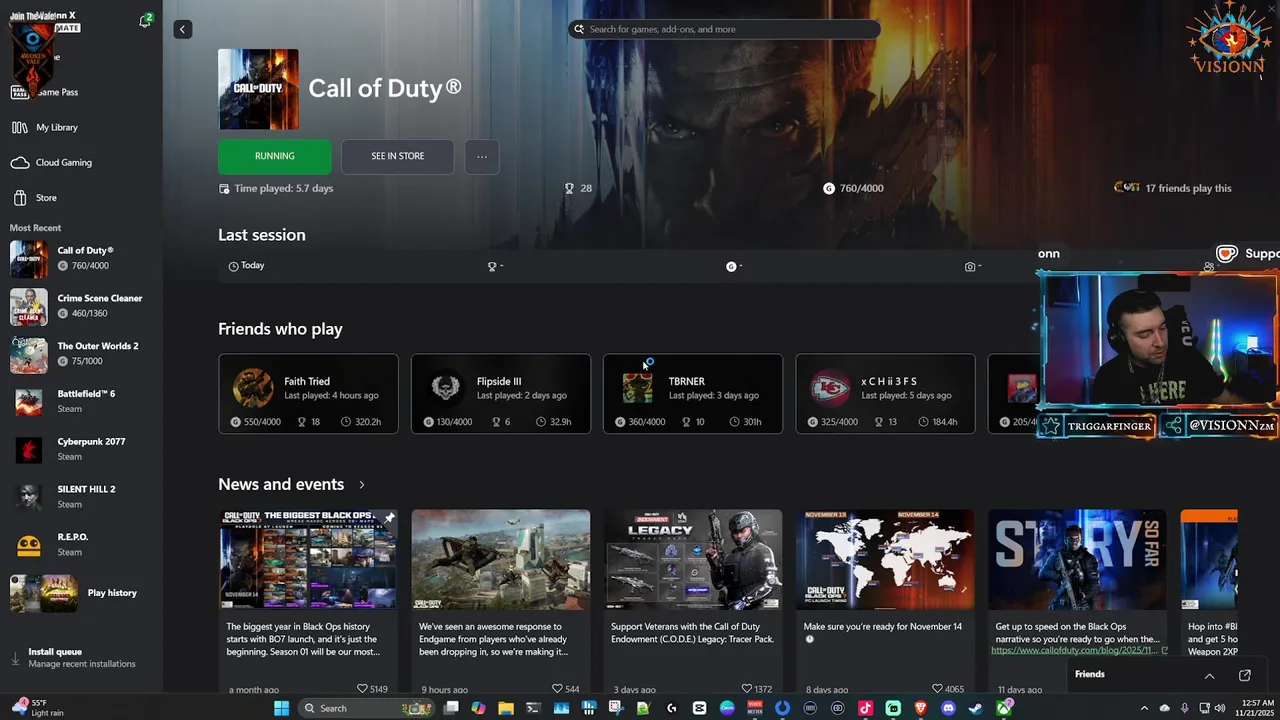1280x720 pixels.
Task: Open the Biggest Black Ops news thumbnail
Action: 308,559
